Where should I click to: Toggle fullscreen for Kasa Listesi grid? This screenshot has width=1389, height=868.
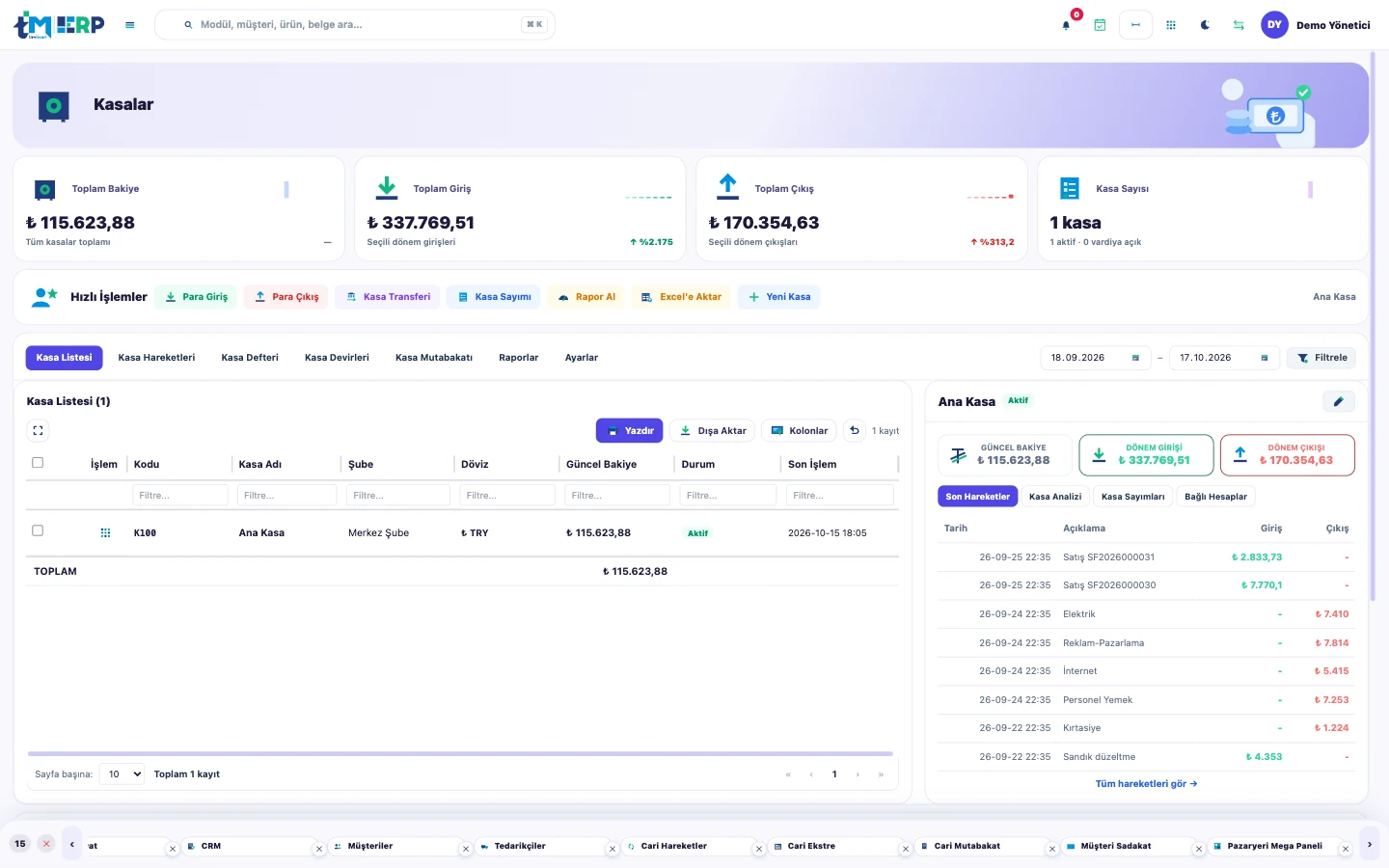pyautogui.click(x=38, y=431)
